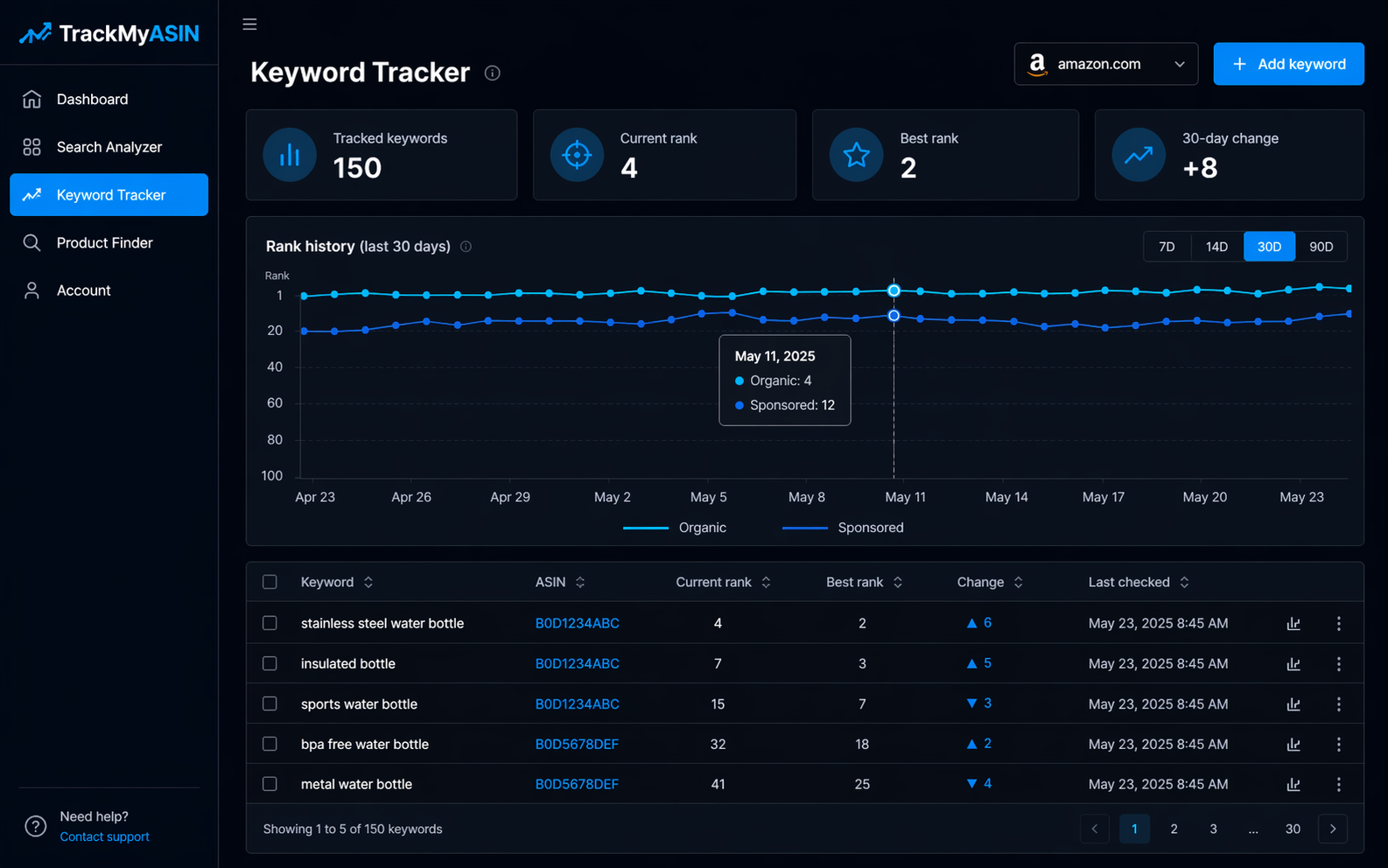The height and width of the screenshot is (868, 1388).
Task: Check metal water bottle row checkbox
Action: 270,784
